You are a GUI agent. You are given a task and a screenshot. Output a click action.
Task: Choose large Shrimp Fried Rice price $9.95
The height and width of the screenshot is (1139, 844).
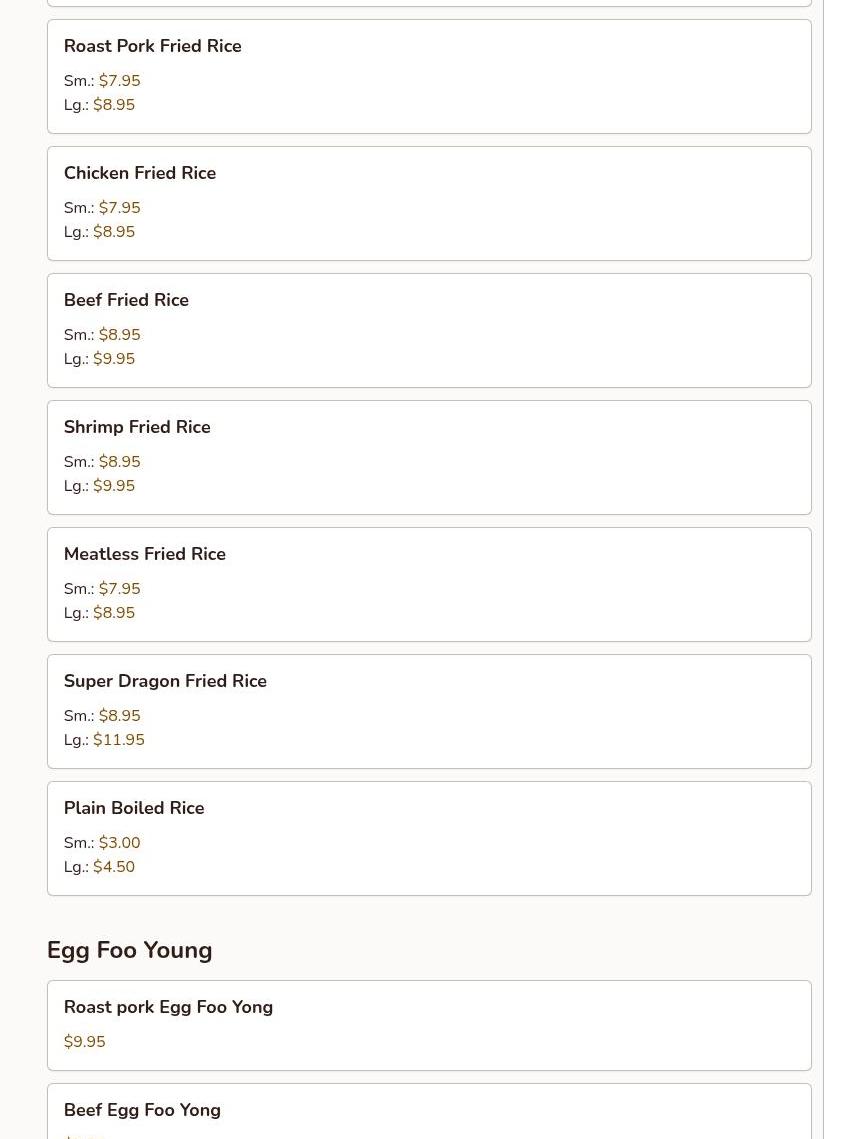pos(114,486)
